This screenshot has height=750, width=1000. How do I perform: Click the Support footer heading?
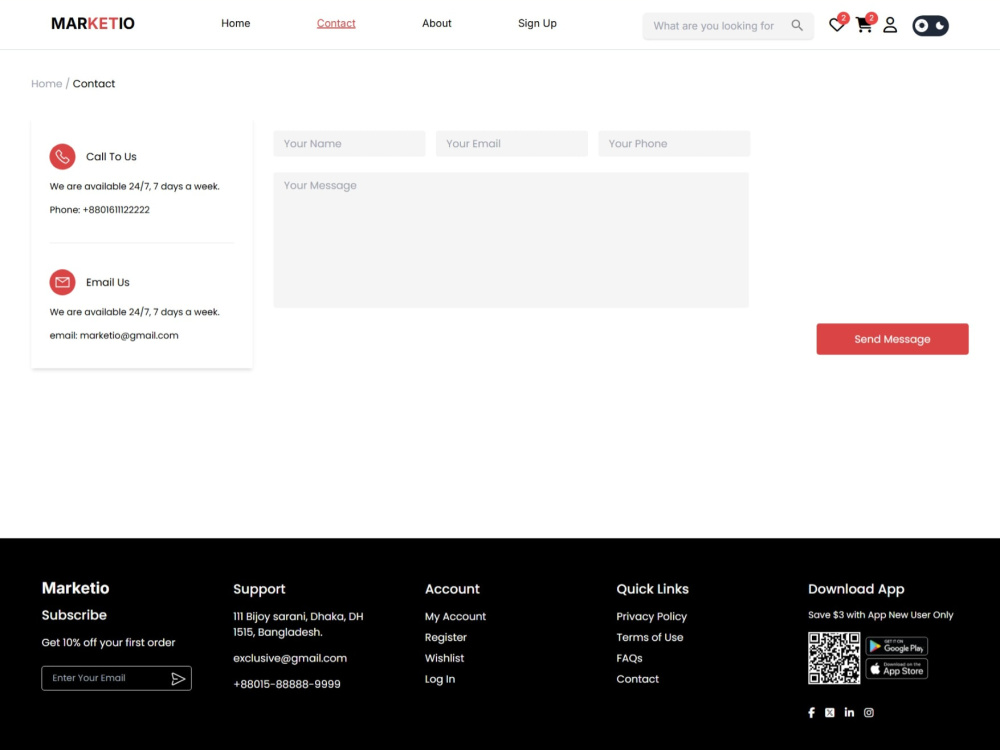tap(259, 589)
